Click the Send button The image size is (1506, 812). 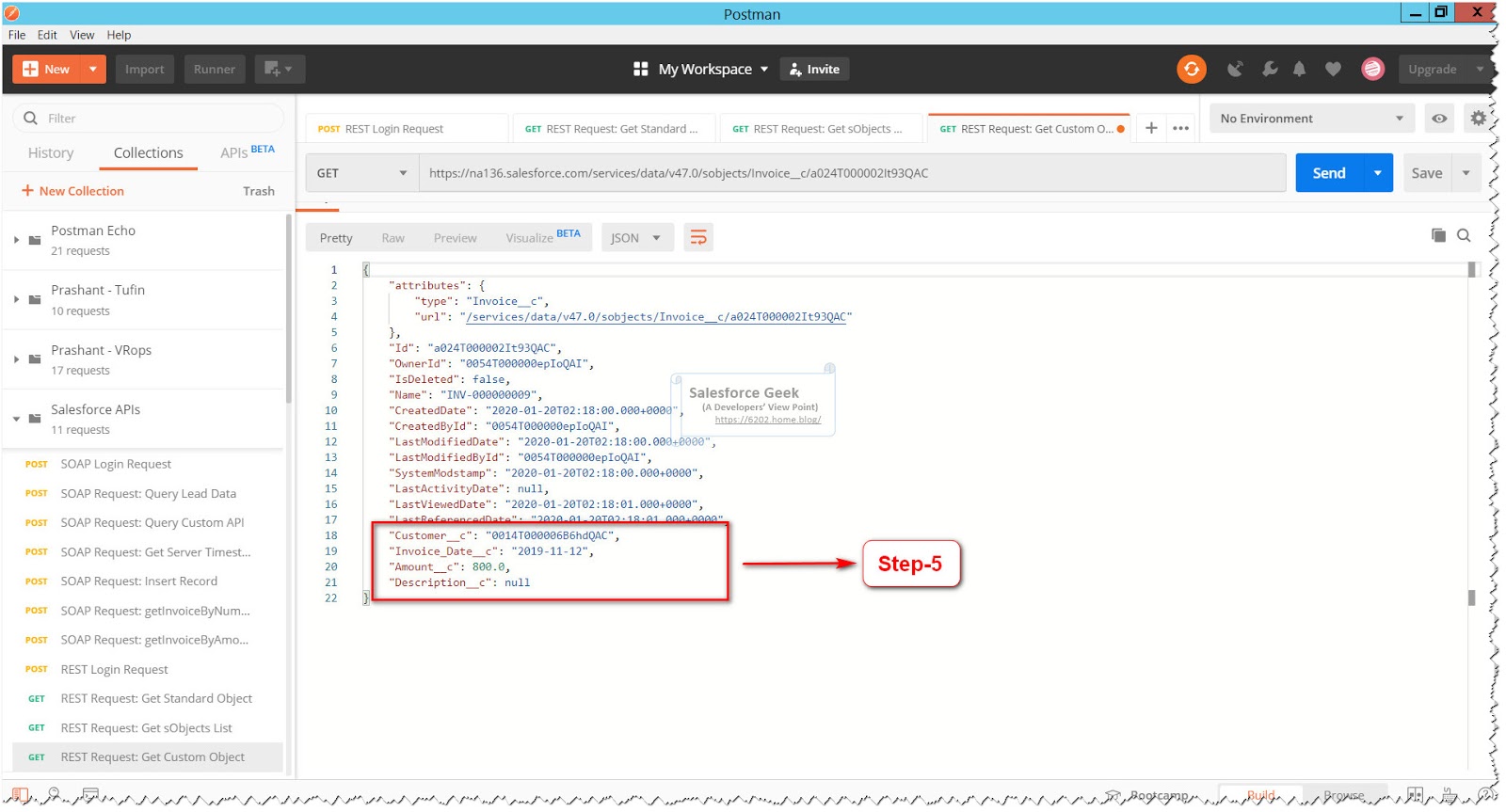click(1329, 173)
